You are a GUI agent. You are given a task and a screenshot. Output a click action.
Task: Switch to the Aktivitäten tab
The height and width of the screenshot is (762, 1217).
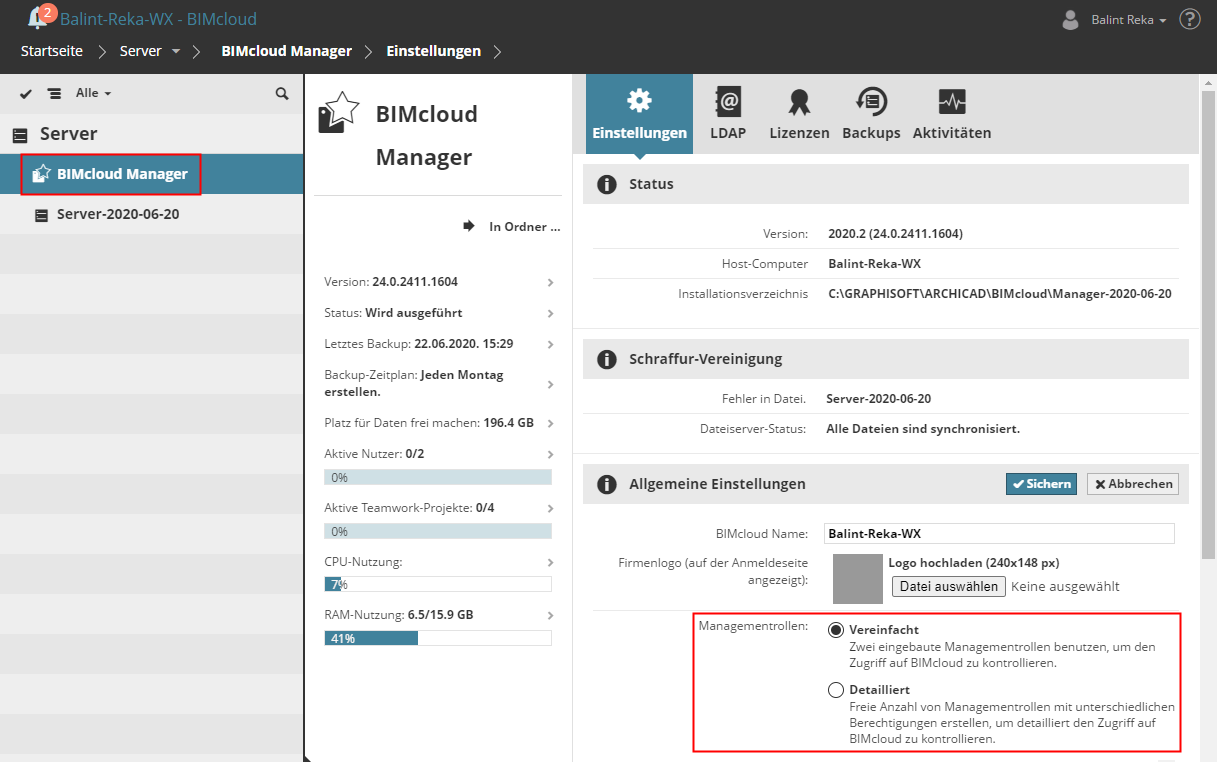952,114
